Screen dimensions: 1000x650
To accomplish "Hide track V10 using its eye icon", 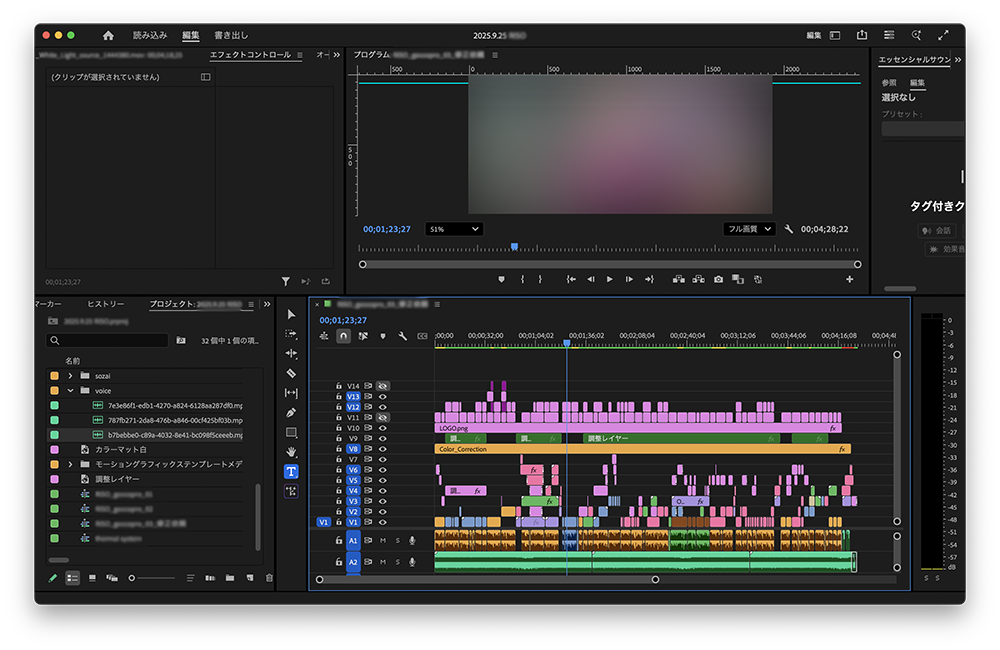I will (x=383, y=428).
